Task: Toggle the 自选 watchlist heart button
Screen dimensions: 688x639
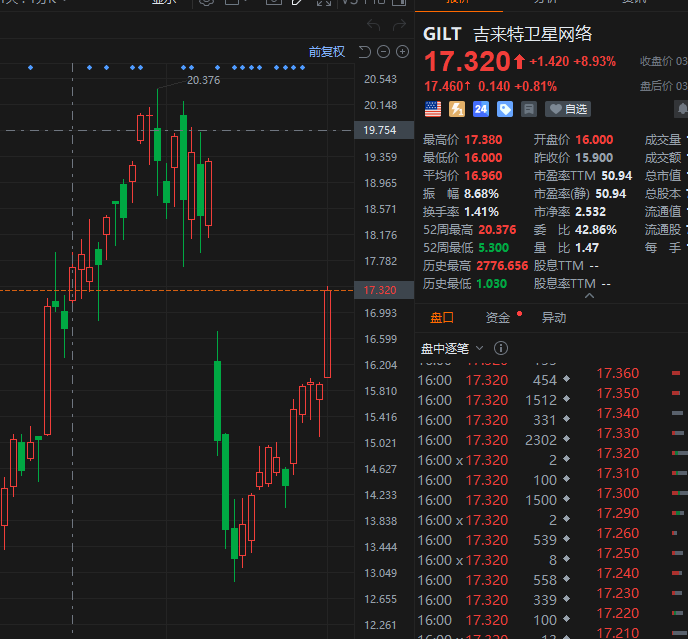Action: 568,109
